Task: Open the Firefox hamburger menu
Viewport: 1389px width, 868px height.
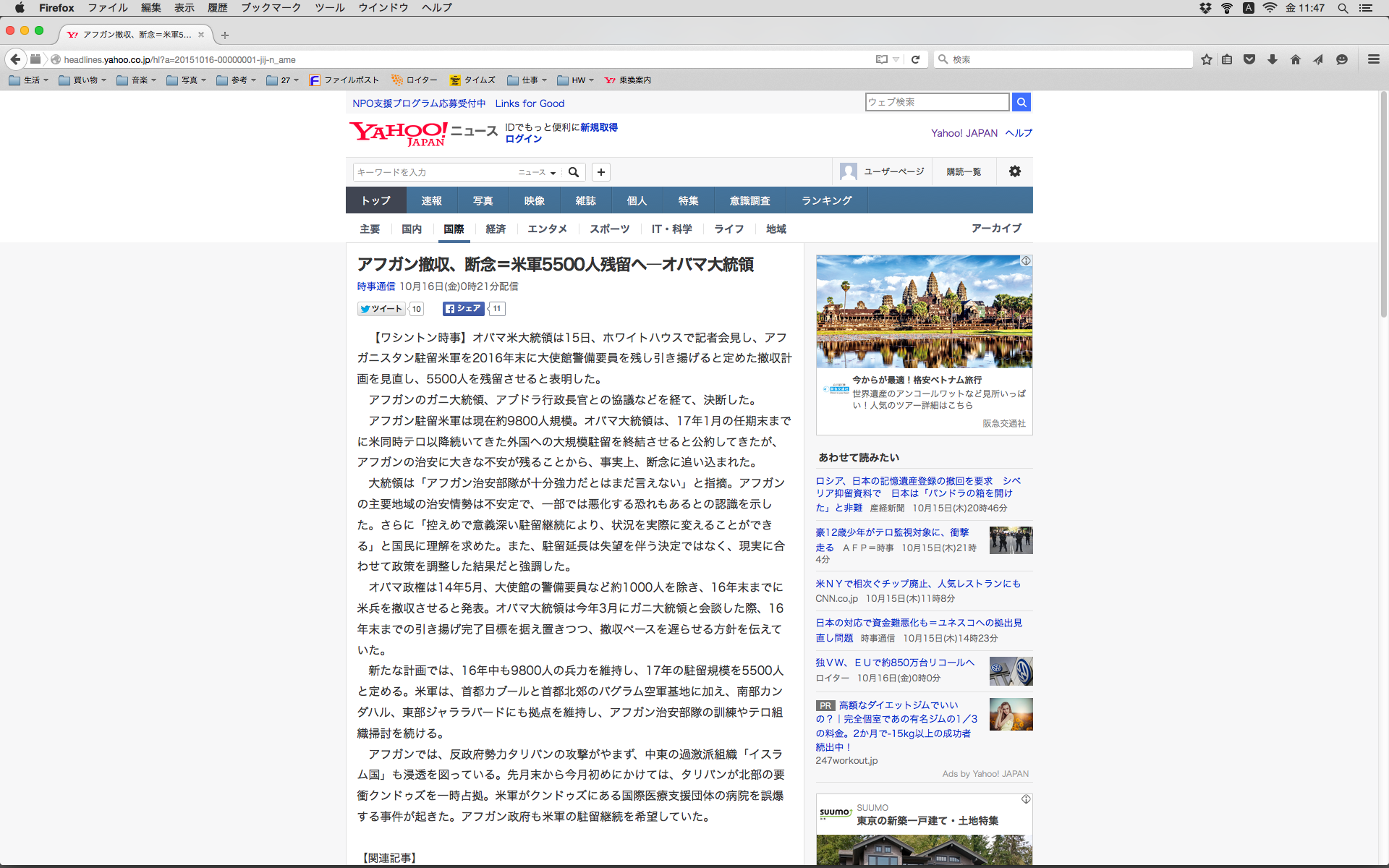Action: coord(1373,59)
